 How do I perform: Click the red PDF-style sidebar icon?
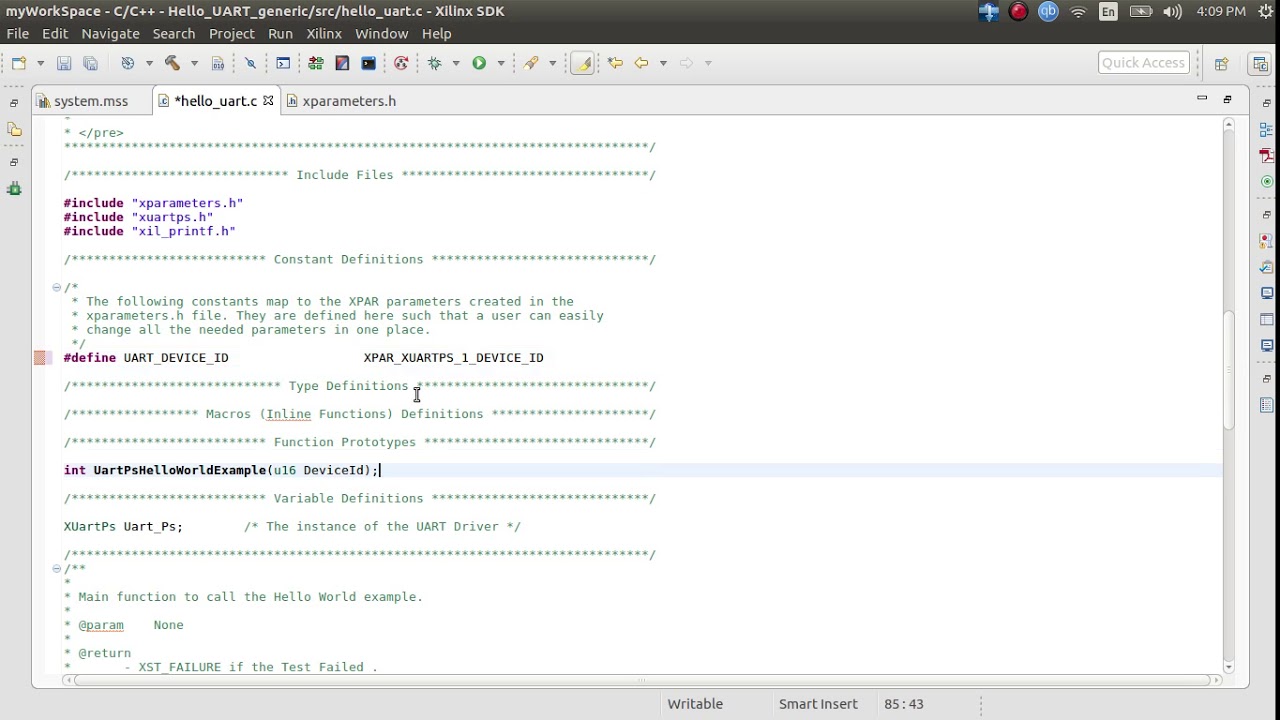tap(1266, 156)
